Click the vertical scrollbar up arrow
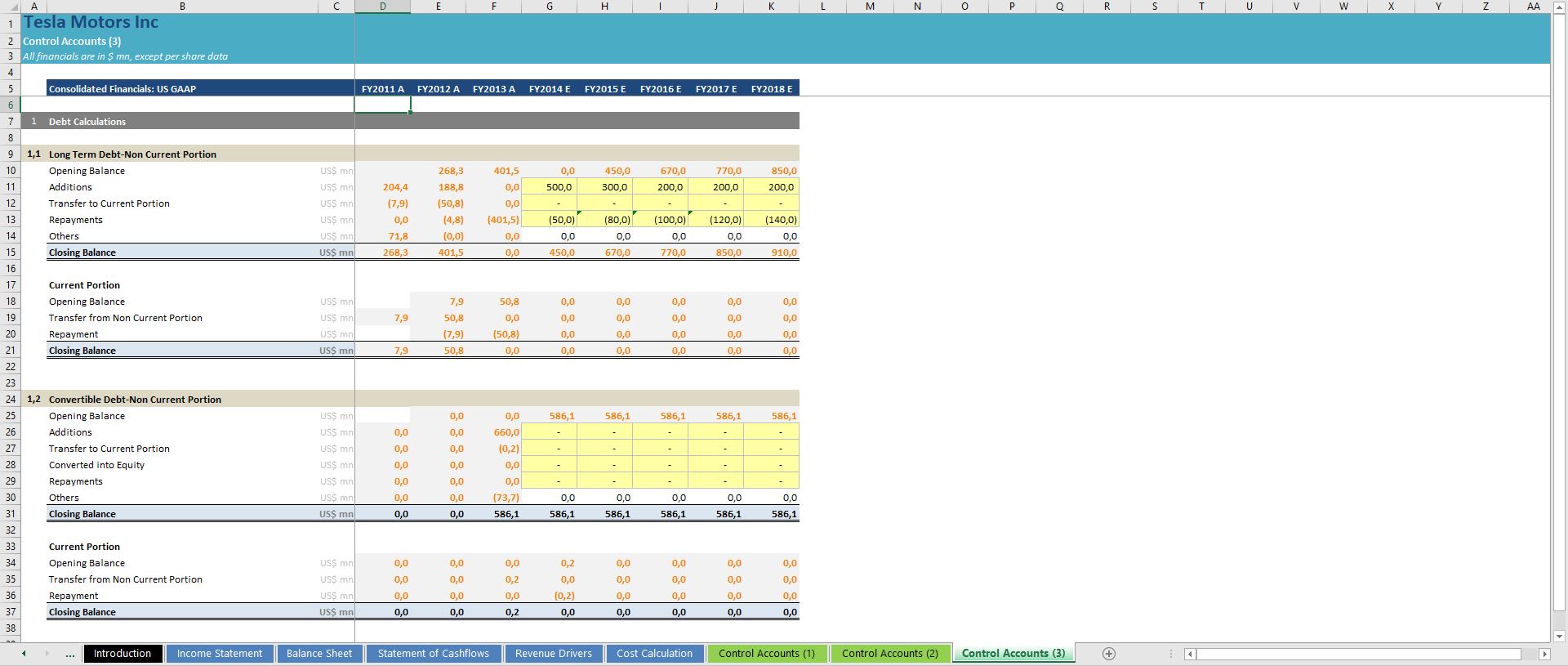 (1559, 7)
